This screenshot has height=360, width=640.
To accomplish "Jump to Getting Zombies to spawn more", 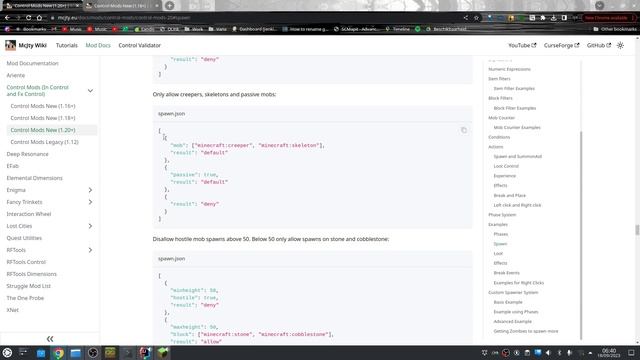I will 526,331.
